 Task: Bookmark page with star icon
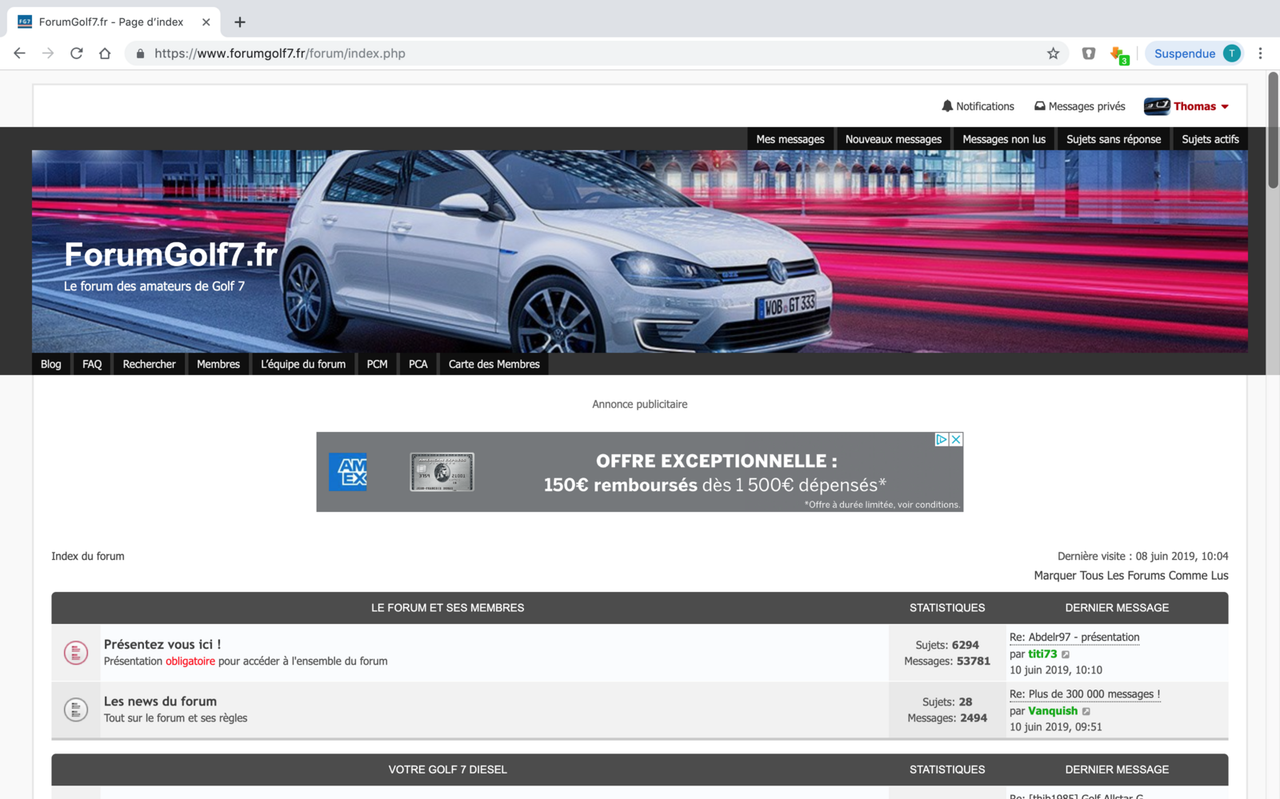pos(1053,53)
